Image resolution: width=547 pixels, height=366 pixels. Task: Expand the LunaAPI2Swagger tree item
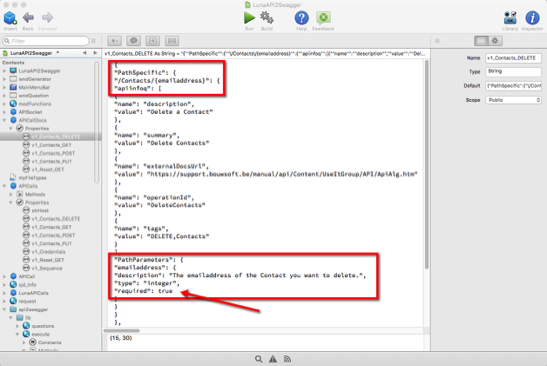click(5, 71)
